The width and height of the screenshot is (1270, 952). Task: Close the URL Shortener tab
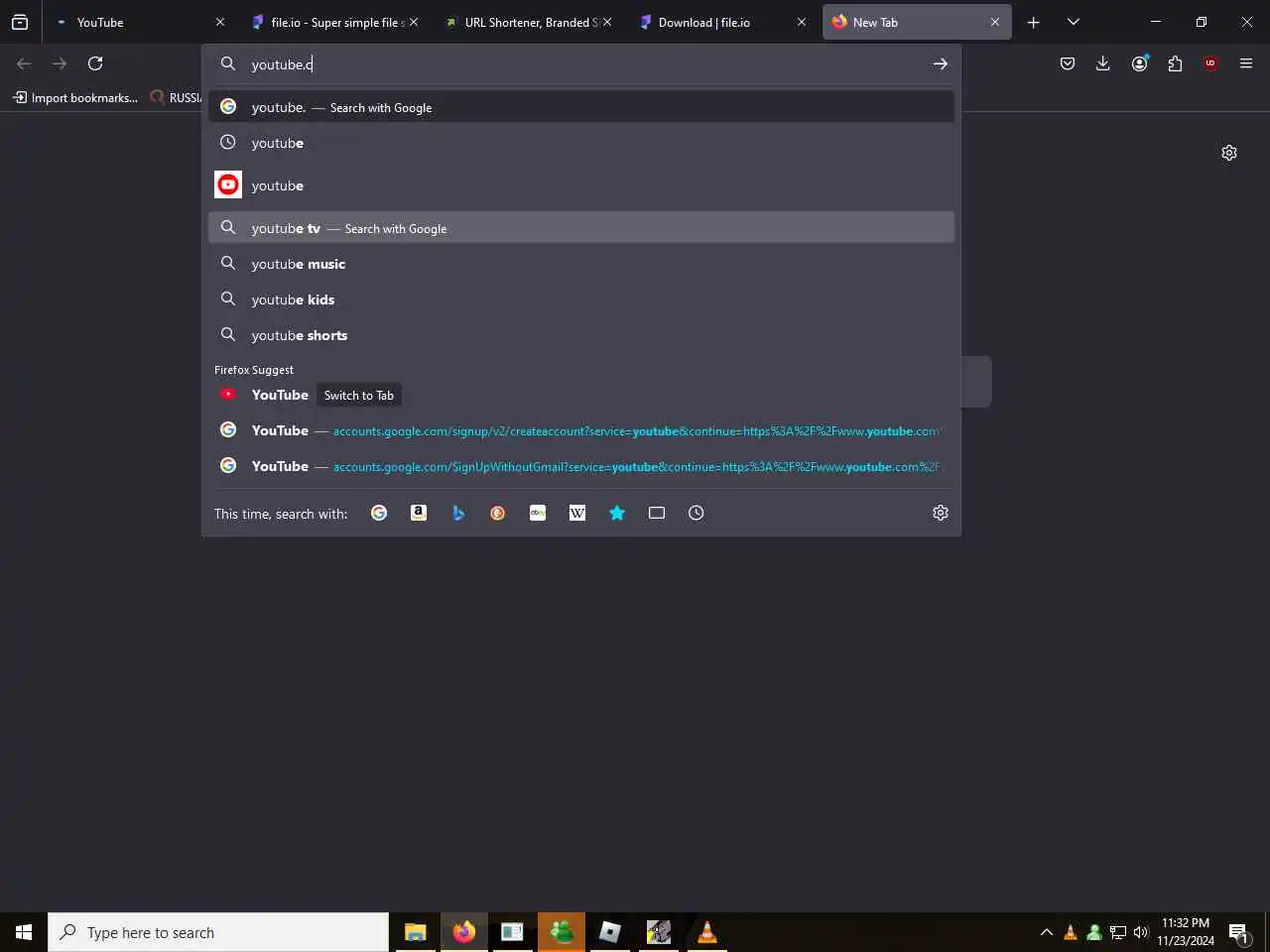point(607,22)
